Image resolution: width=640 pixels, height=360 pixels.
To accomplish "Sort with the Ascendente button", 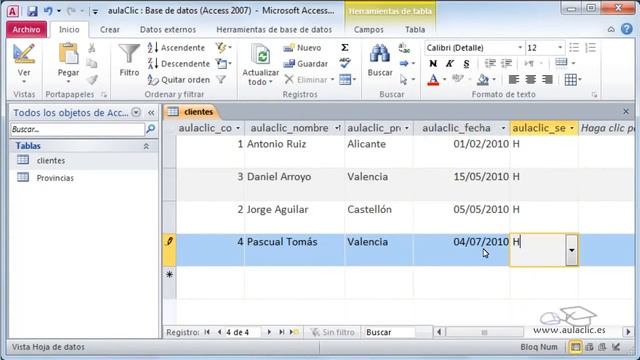I will (176, 48).
